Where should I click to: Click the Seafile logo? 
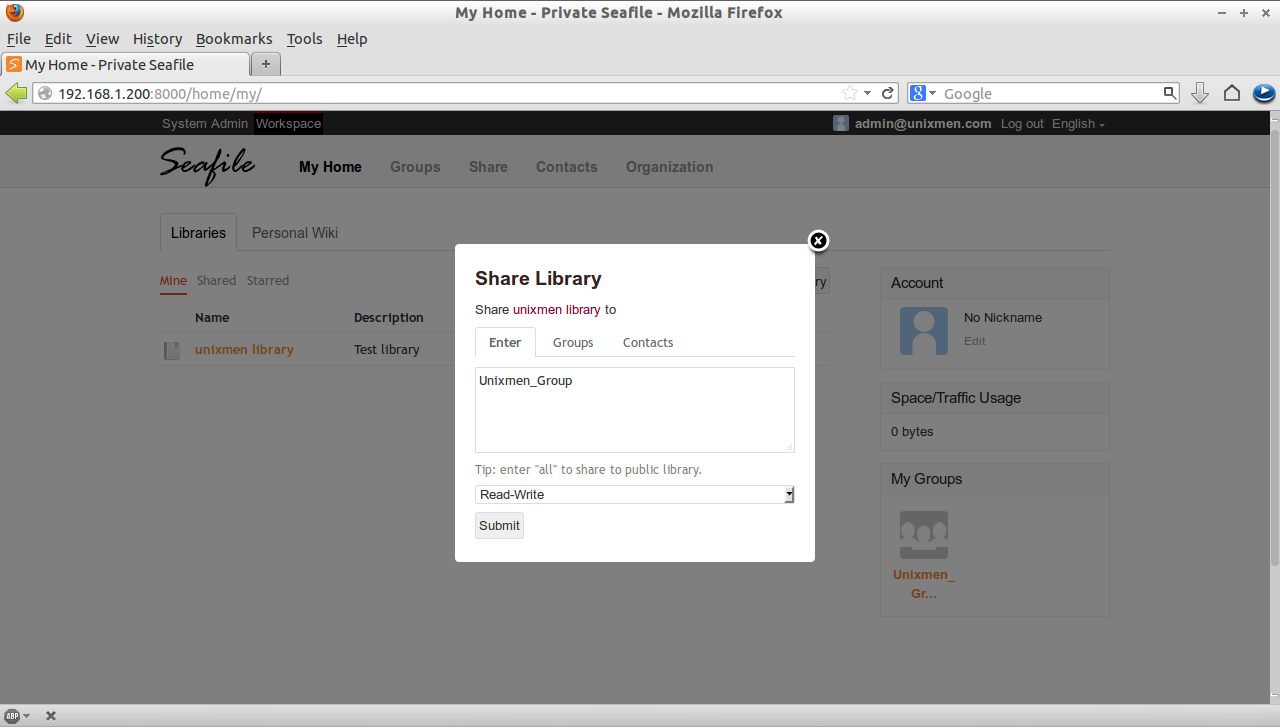(208, 165)
